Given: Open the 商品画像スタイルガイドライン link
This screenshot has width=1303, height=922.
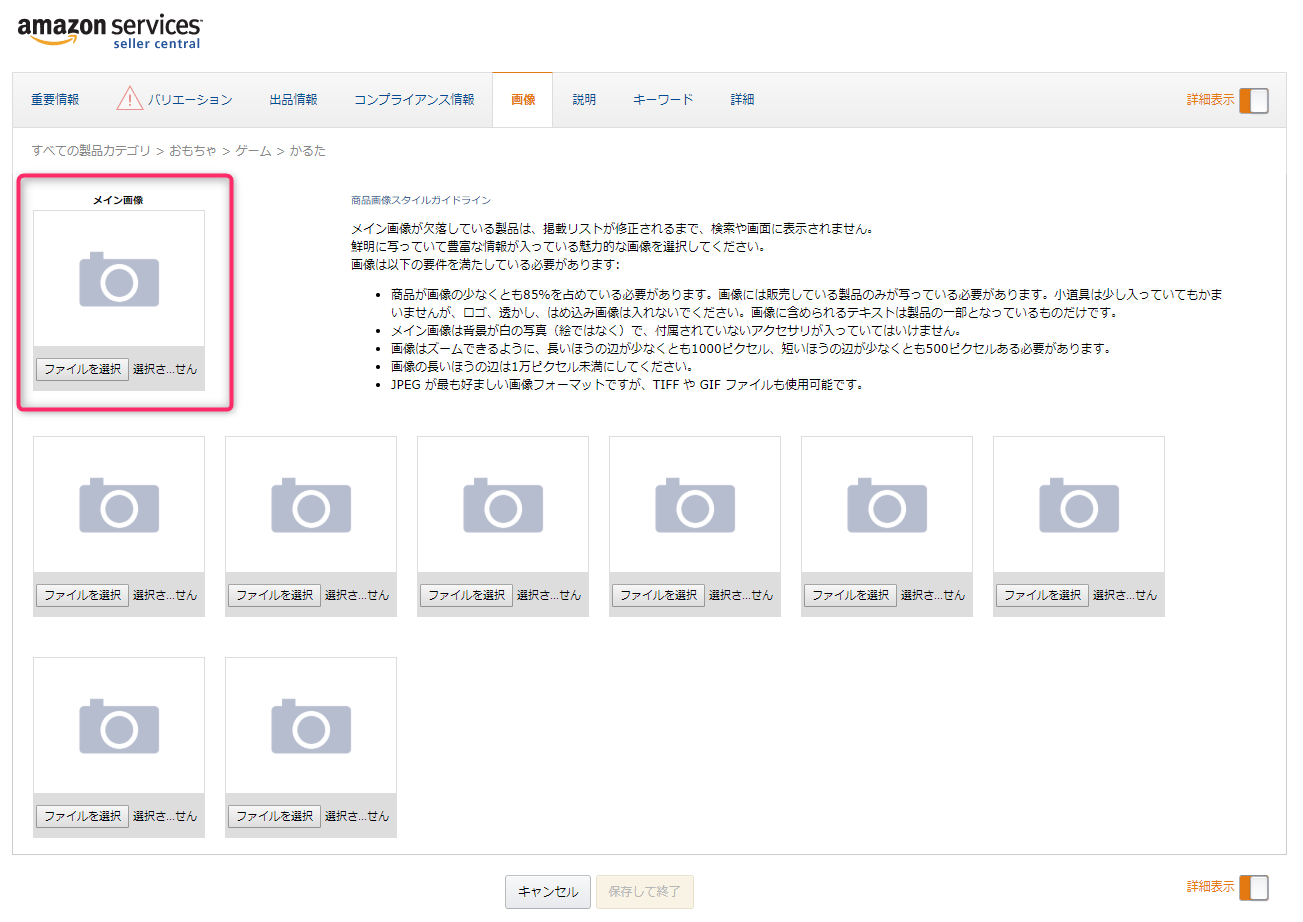Looking at the screenshot, I should tap(421, 200).
